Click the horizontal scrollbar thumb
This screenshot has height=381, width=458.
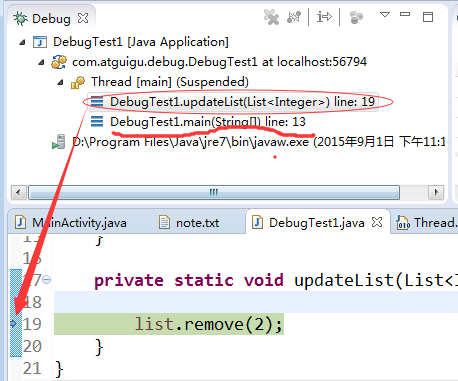coord(214,192)
